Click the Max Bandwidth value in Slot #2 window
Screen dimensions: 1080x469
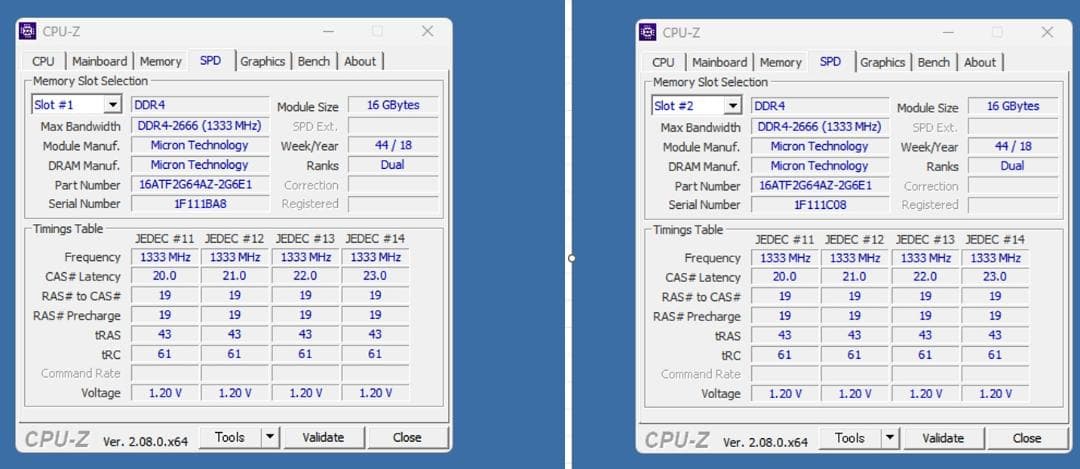click(x=820, y=127)
